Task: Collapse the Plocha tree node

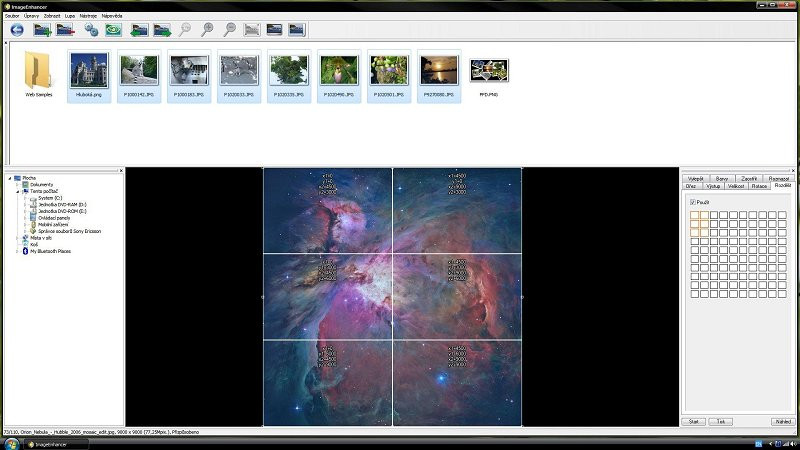Action: (x=9, y=178)
